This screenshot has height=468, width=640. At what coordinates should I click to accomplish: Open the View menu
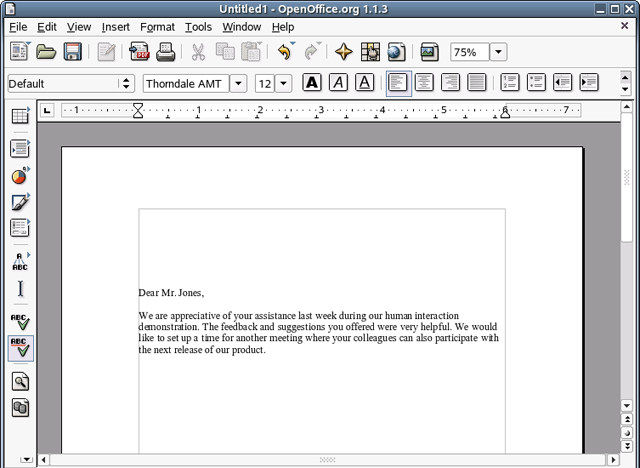point(79,27)
